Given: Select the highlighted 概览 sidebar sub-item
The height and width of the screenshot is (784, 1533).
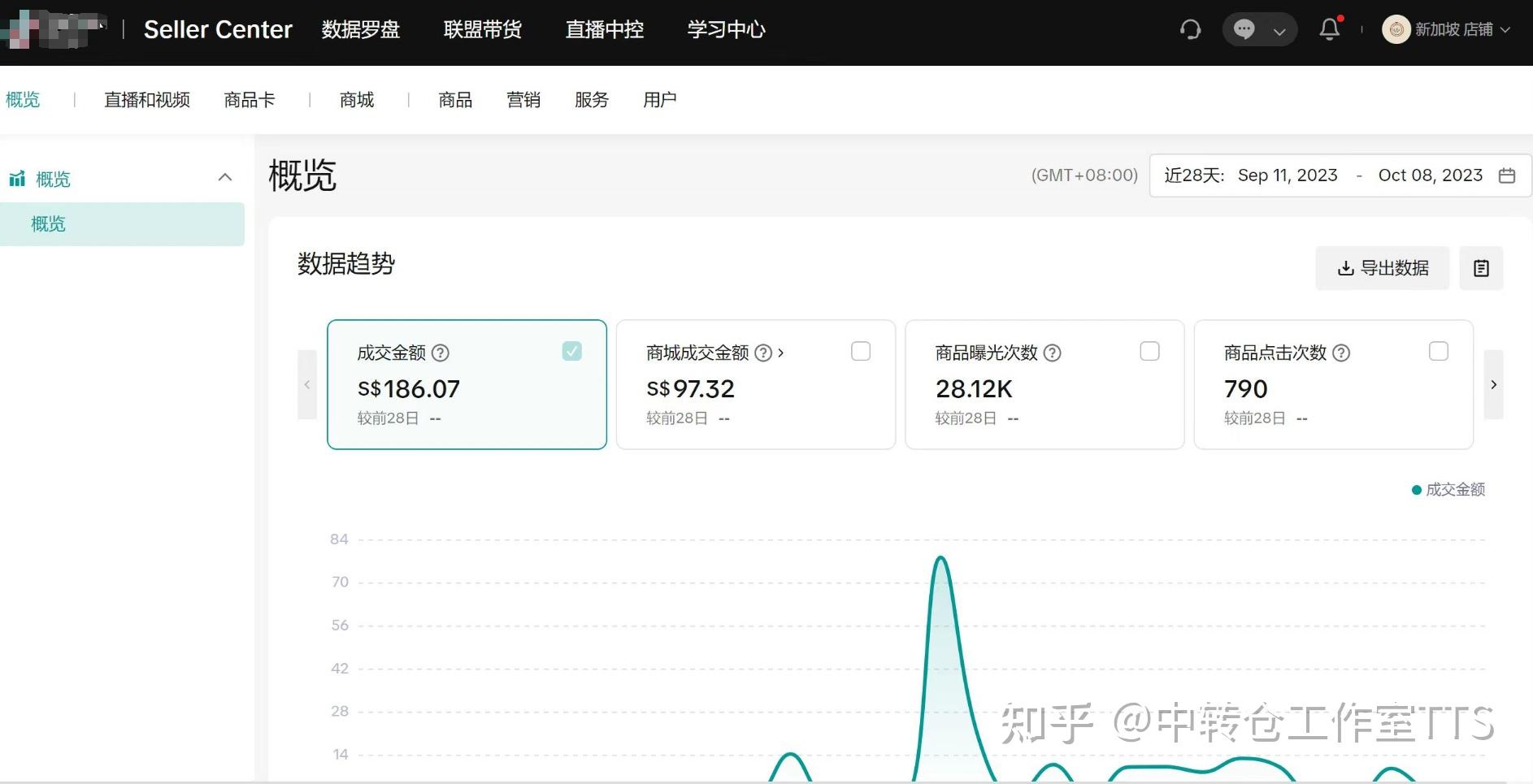Looking at the screenshot, I should (122, 224).
